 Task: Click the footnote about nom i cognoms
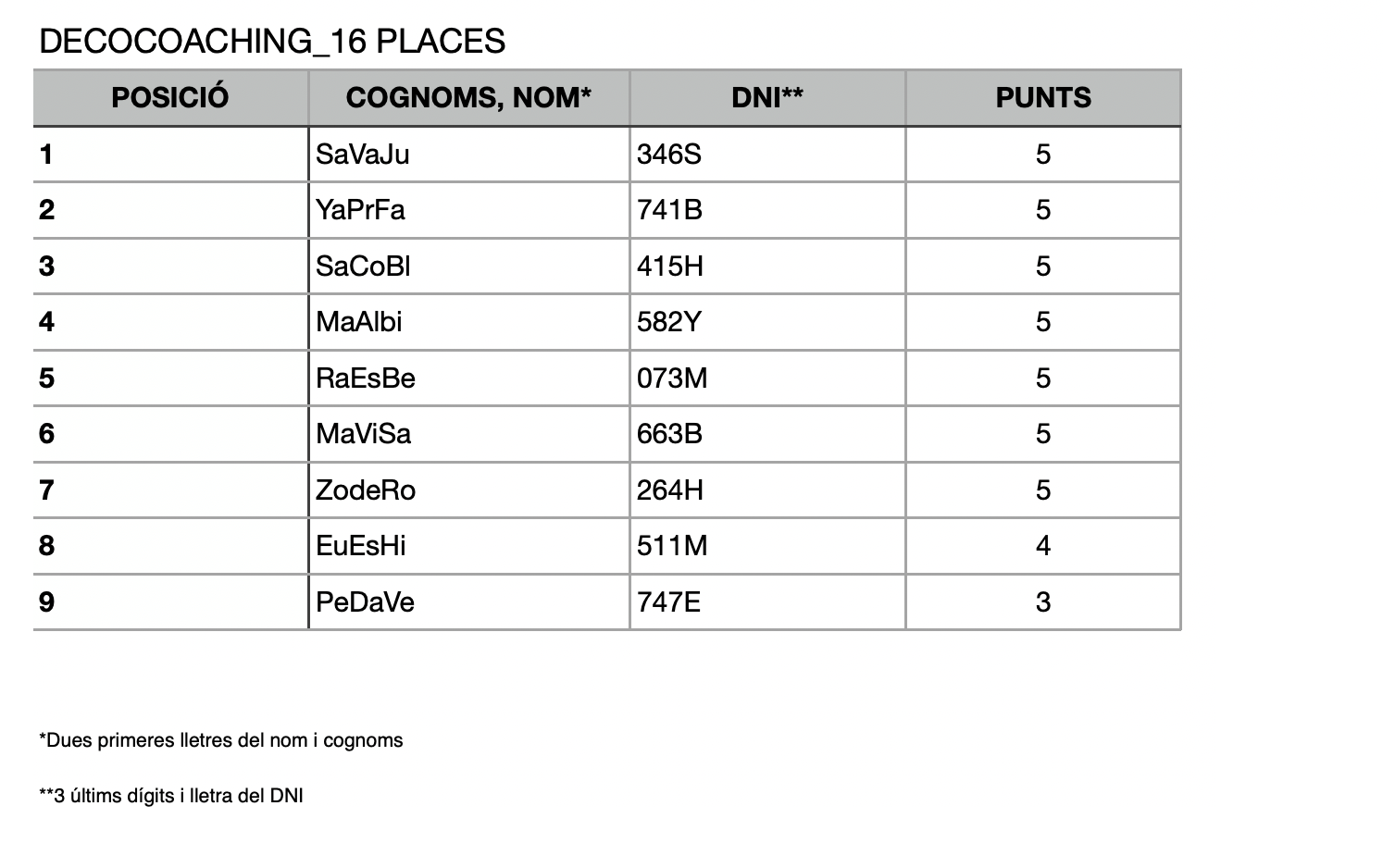click(x=221, y=740)
